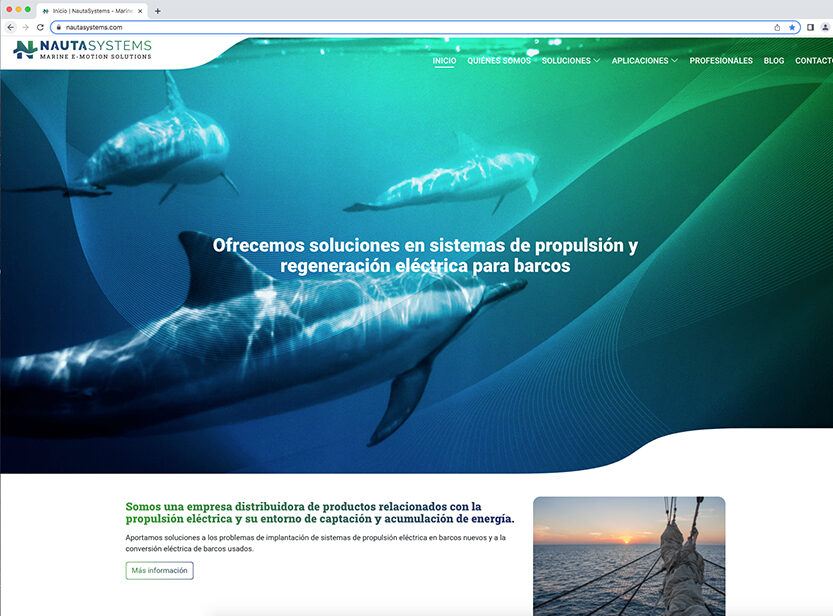Screen dimensions: 833x616
Task: Click the Inicio NautaSystems browser tab
Action: click(x=88, y=10)
